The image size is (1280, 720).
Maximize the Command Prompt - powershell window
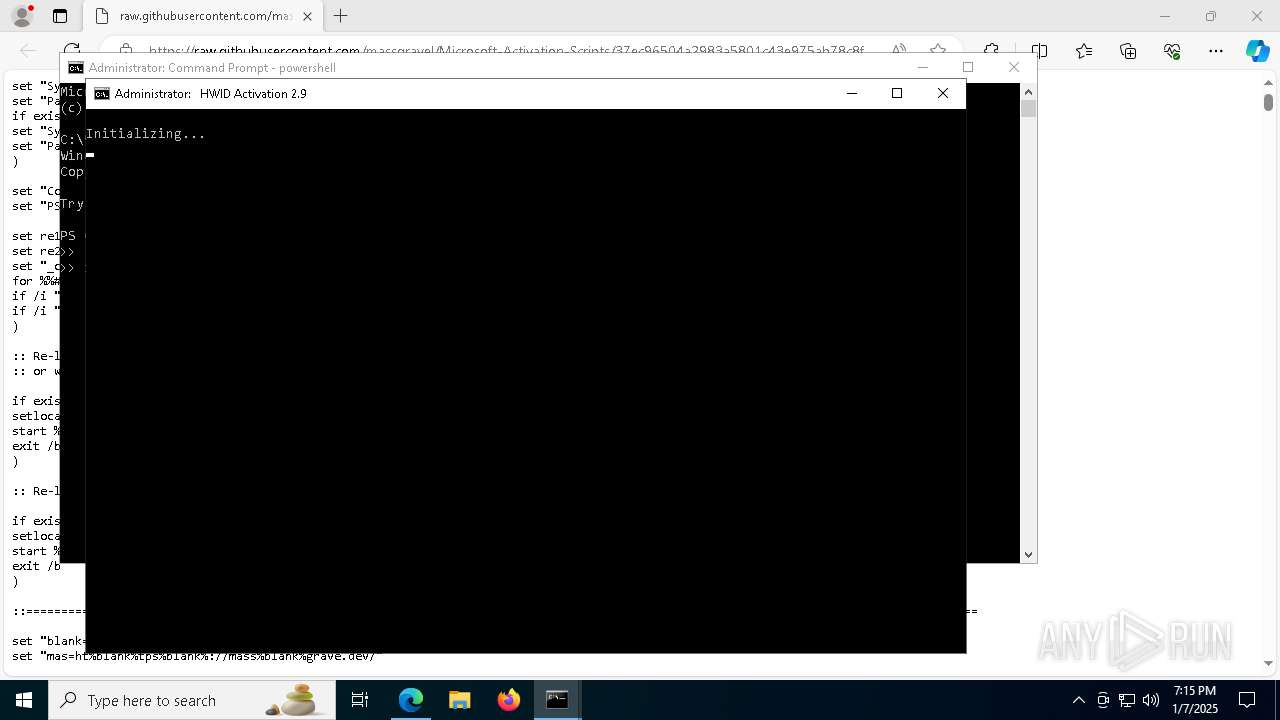[x=967, y=67]
